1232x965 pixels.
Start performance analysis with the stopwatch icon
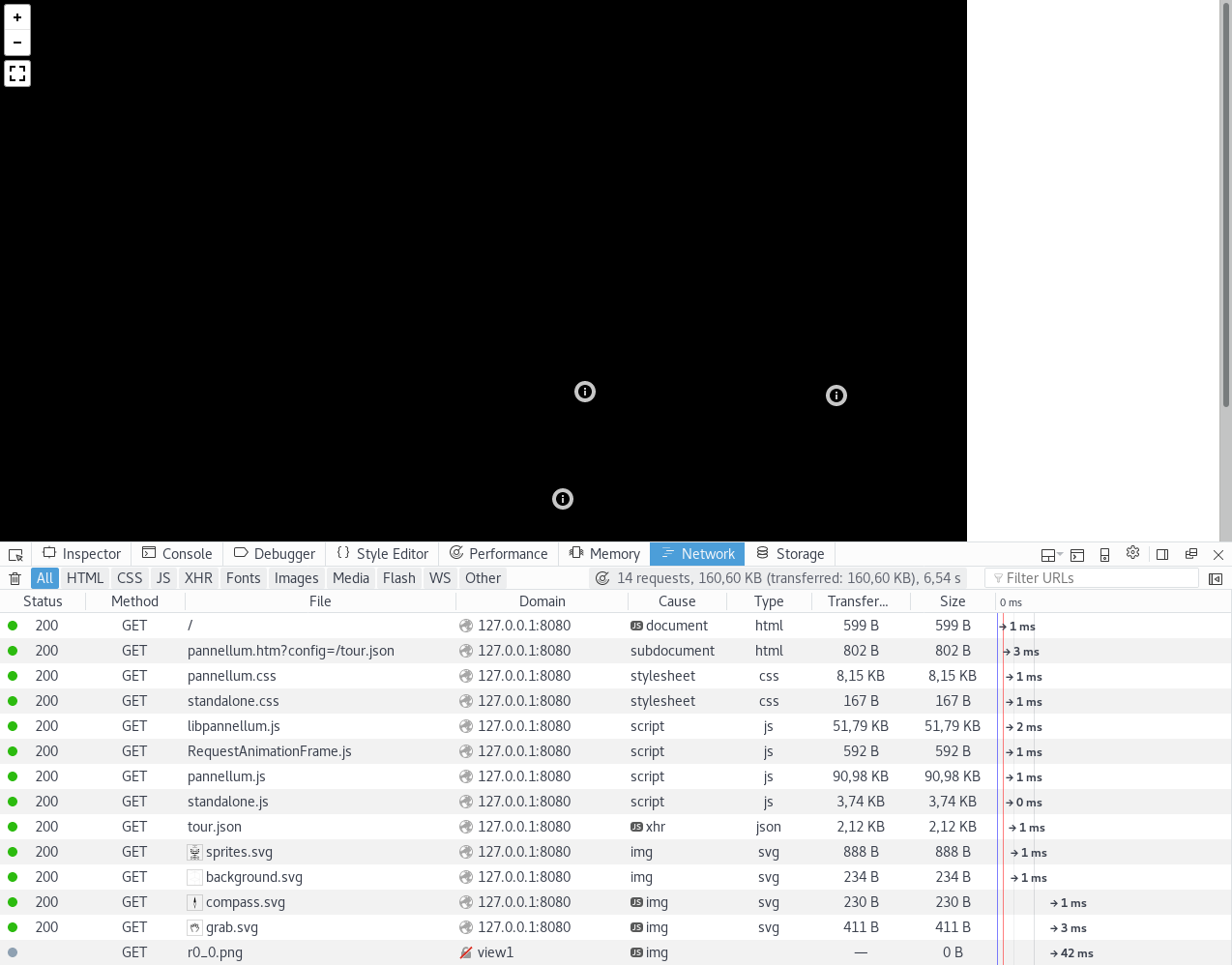602,577
